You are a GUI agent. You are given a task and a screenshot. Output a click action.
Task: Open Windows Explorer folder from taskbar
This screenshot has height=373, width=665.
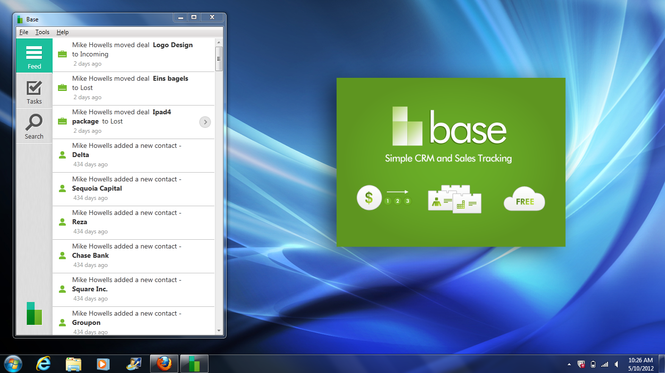coord(73,364)
